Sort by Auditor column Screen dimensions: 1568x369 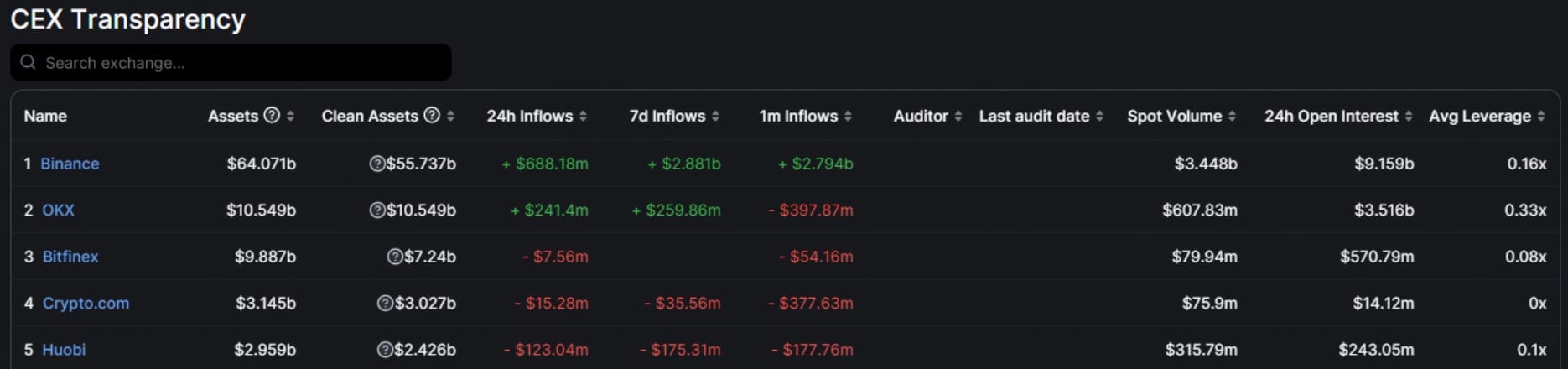958,116
